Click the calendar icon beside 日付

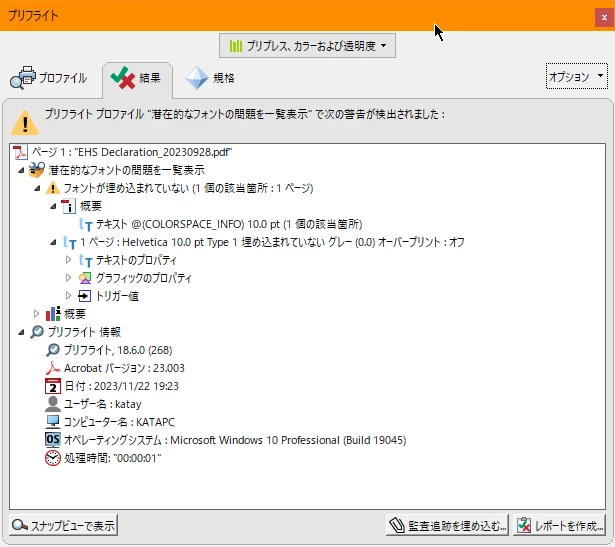[x=53, y=386]
